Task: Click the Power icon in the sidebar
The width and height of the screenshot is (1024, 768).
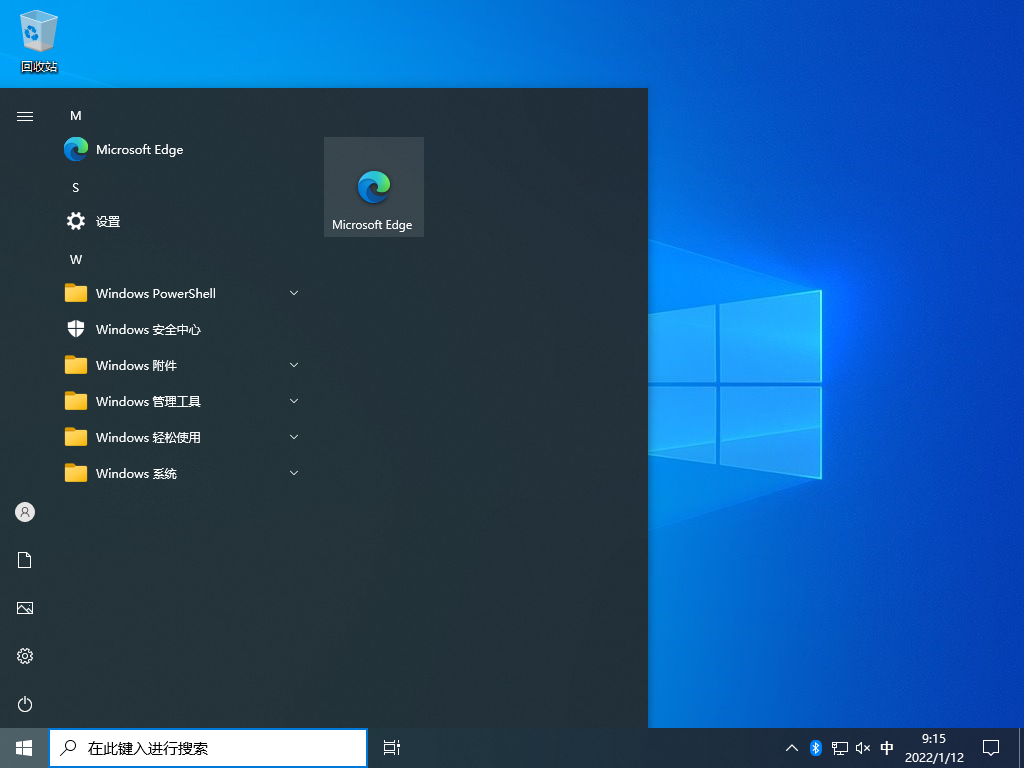Action: [24, 704]
